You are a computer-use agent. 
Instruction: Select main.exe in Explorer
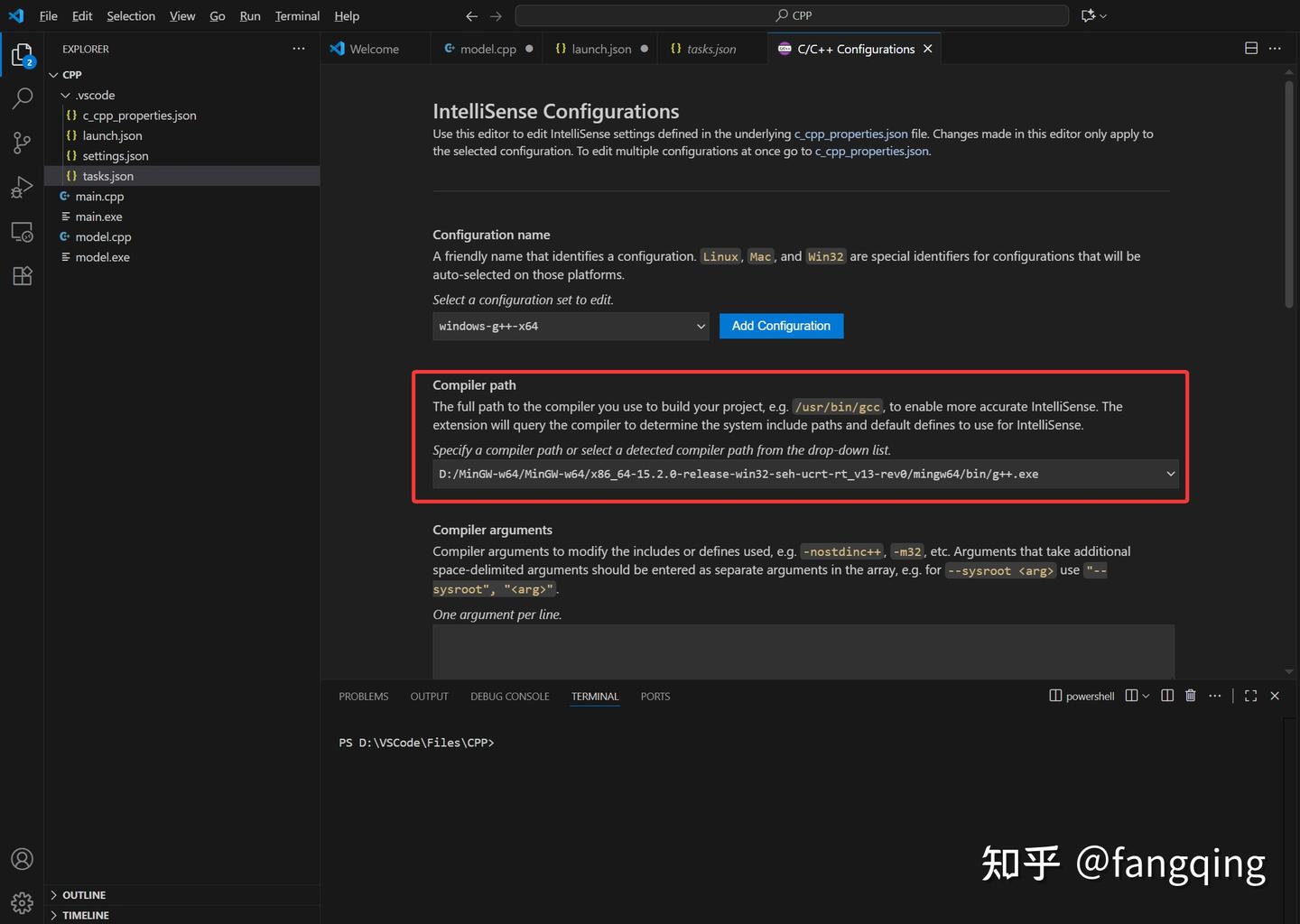(x=98, y=217)
